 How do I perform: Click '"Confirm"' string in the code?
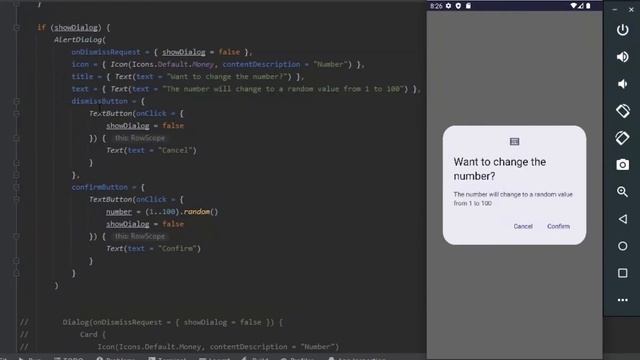click(177, 248)
